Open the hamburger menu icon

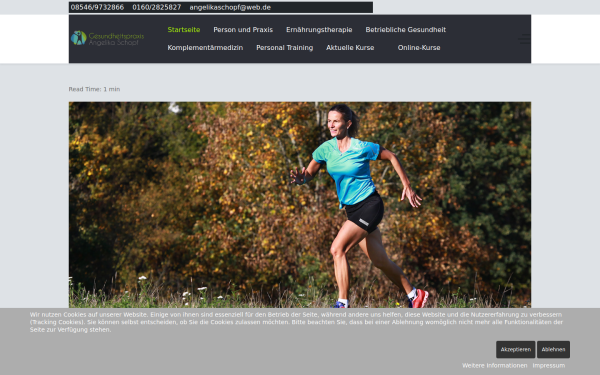point(524,39)
